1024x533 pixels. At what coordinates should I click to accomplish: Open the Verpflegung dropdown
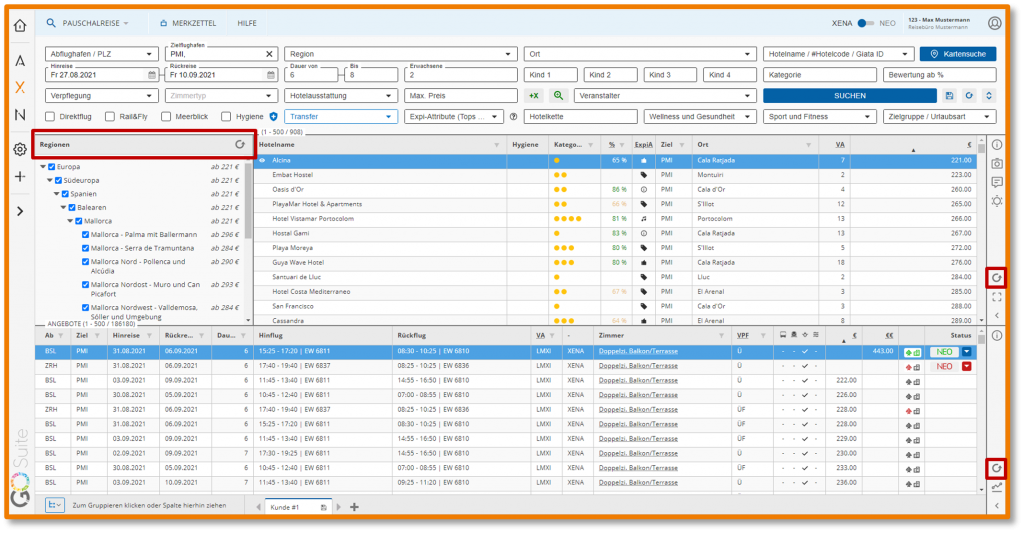click(101, 95)
